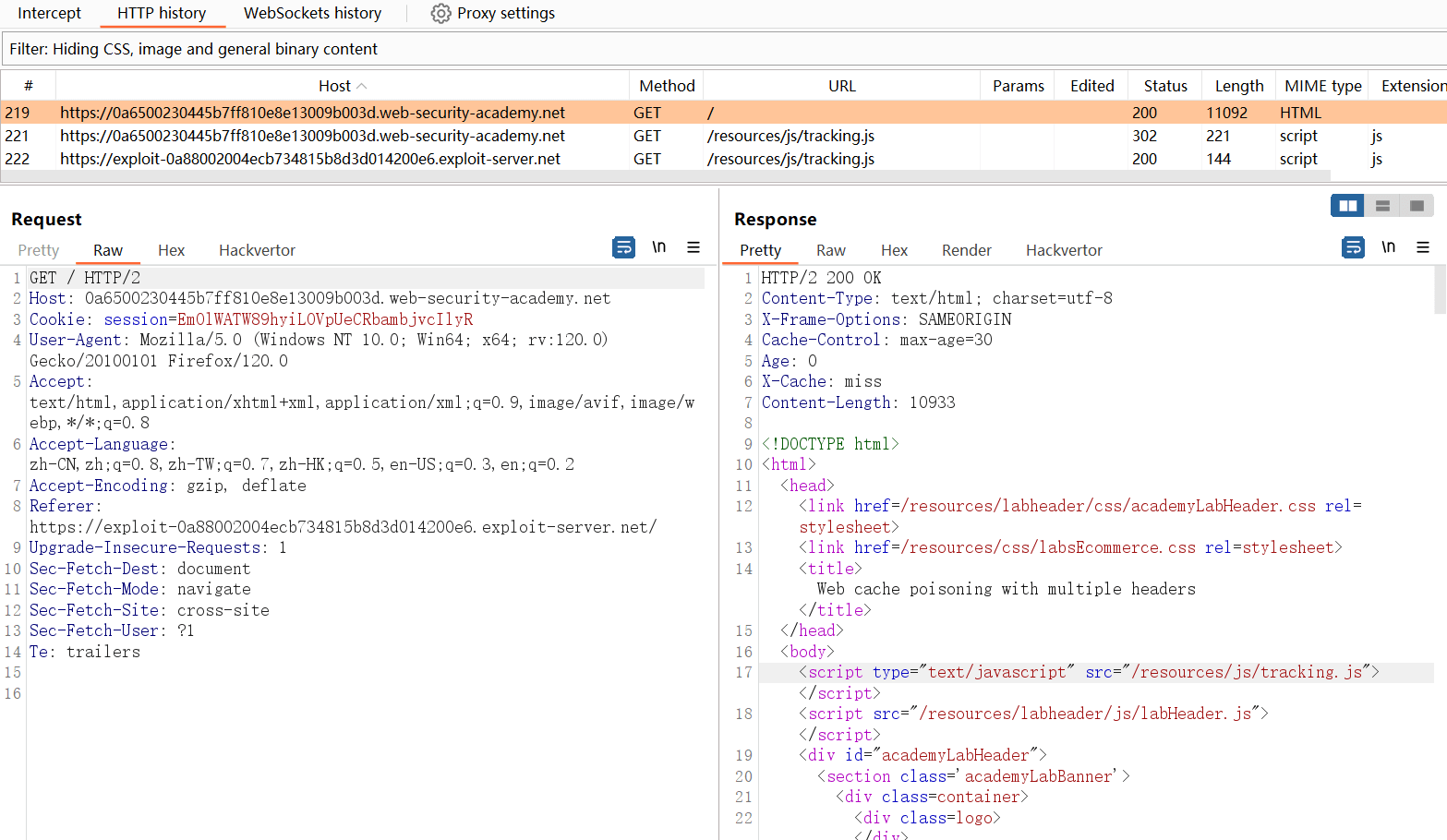Select request row 221 tracking.js redirect
1447x840 pixels.
coord(312,136)
